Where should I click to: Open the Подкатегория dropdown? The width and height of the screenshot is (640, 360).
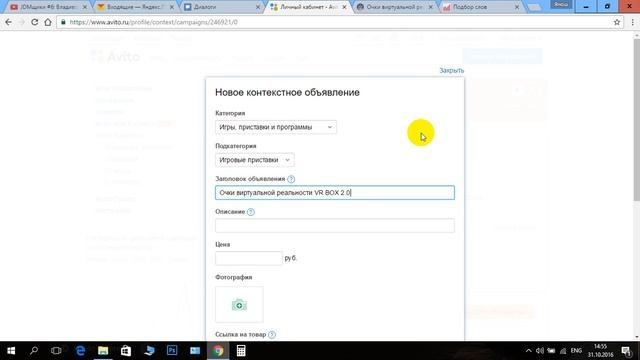[x=255, y=160]
